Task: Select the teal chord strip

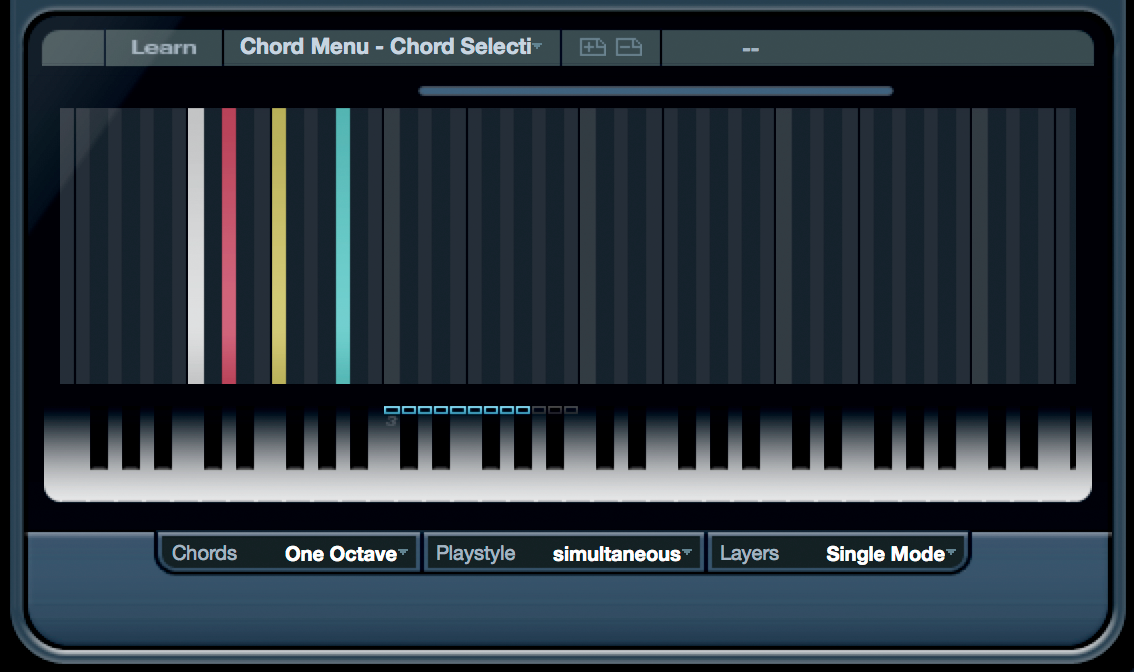Action: pyautogui.click(x=343, y=246)
